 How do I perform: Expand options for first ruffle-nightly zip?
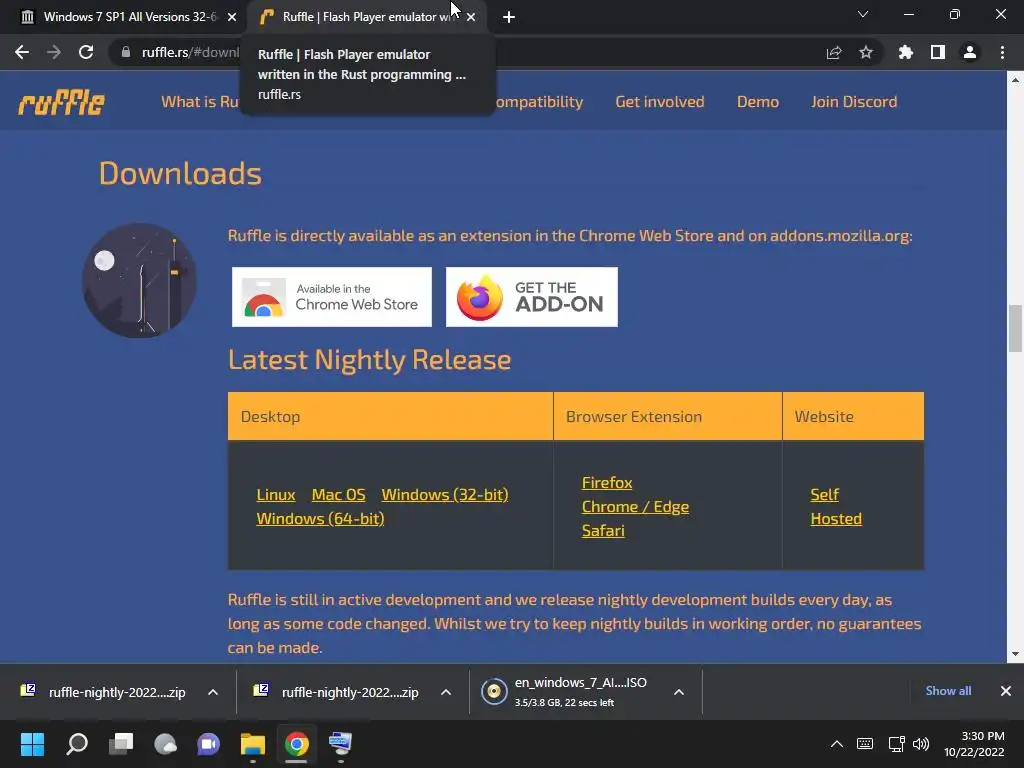[213, 692]
